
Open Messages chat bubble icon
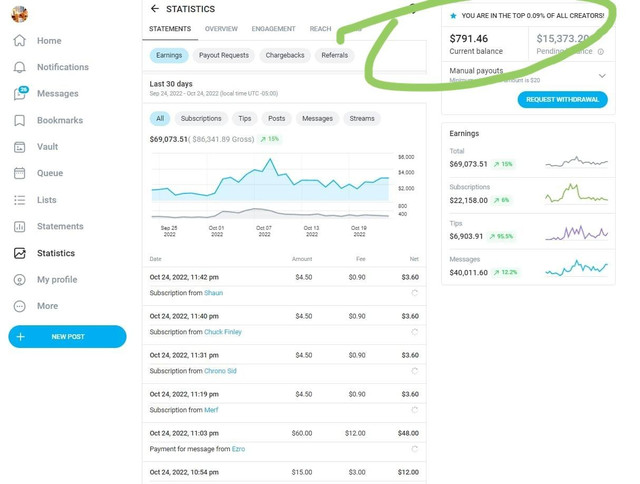pos(20,93)
